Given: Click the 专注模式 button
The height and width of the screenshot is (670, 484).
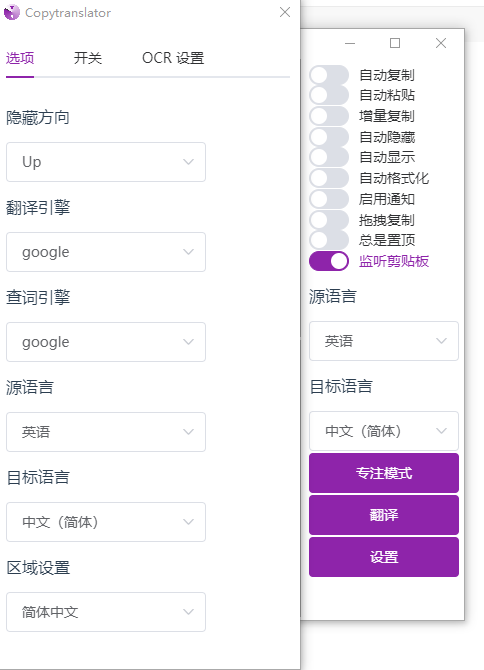Looking at the screenshot, I should coord(384,473).
